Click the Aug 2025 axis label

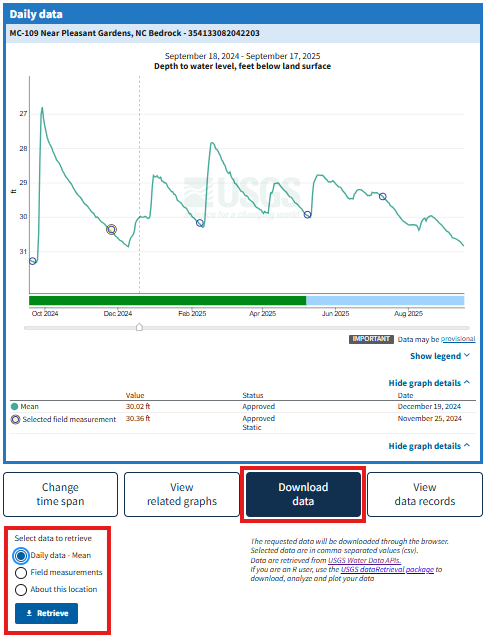click(408, 313)
